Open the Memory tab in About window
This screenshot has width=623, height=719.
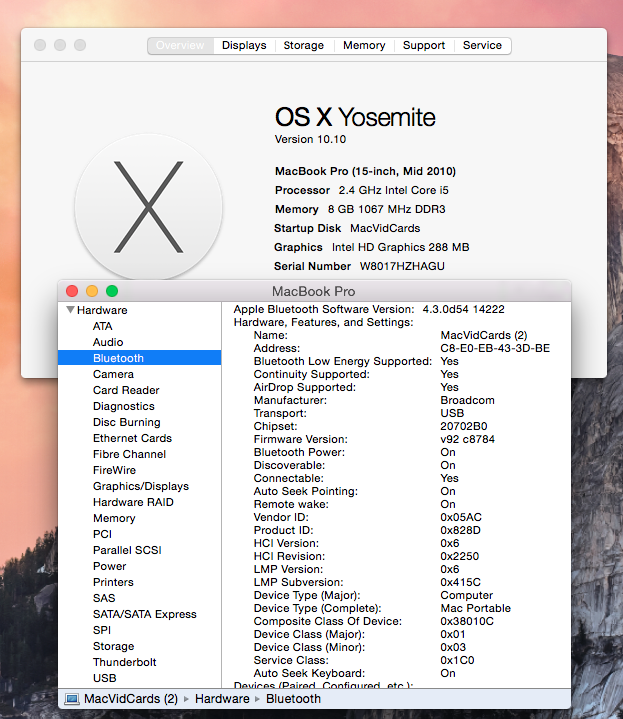pyautogui.click(x=364, y=45)
